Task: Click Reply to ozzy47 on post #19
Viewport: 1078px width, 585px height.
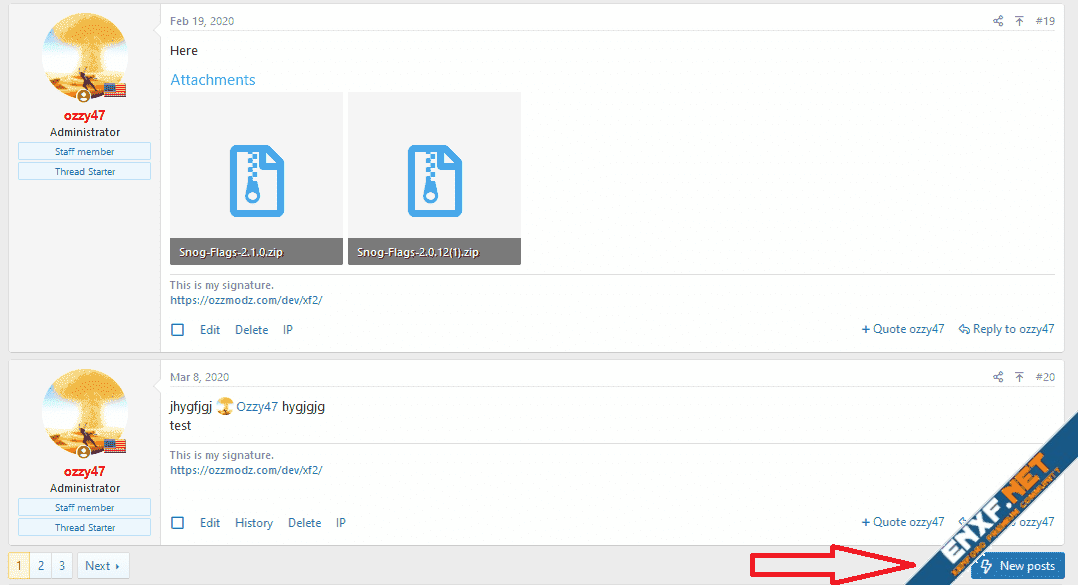Action: (x=1006, y=329)
